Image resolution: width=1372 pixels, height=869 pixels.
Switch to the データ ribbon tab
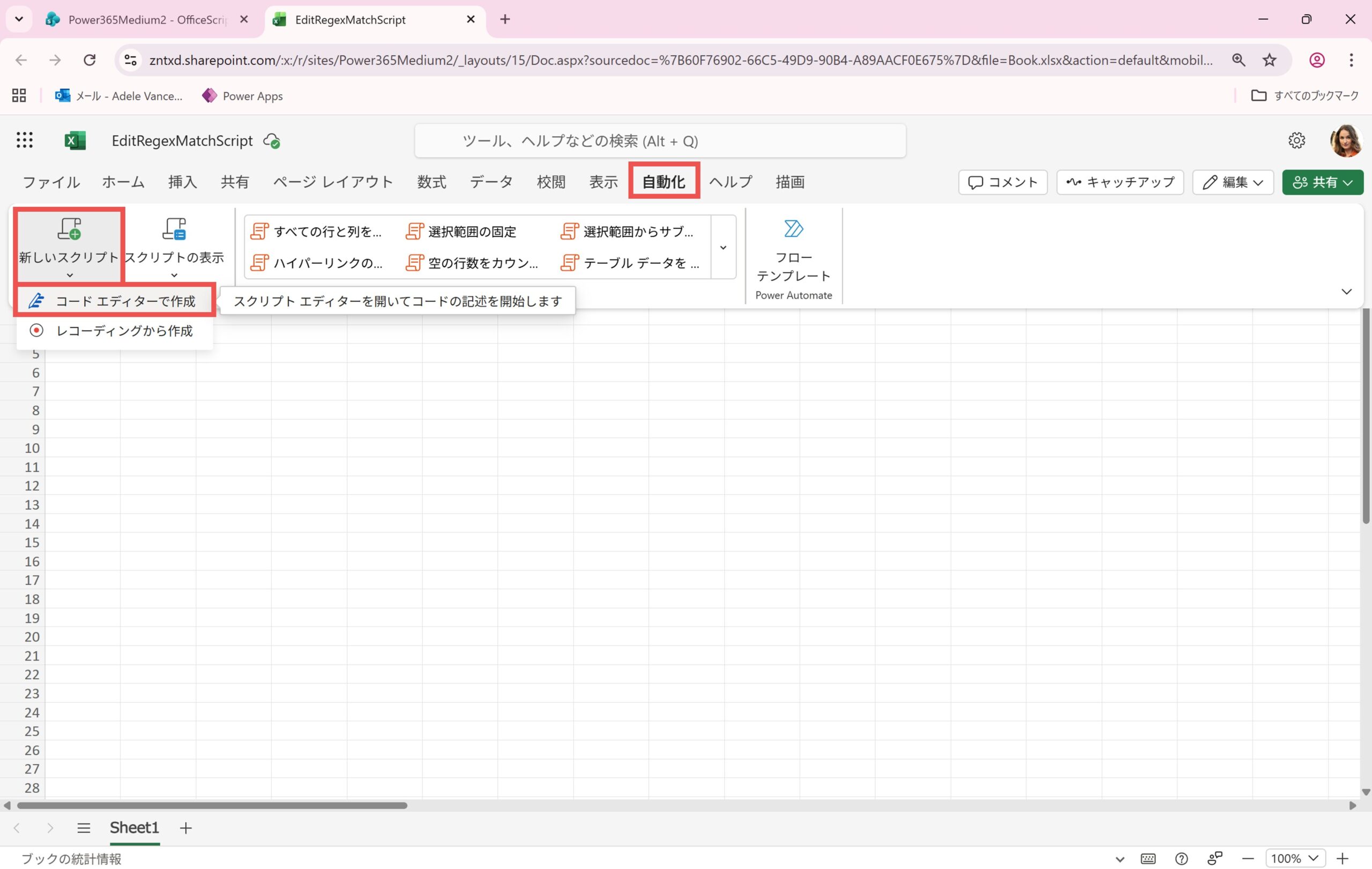click(490, 182)
